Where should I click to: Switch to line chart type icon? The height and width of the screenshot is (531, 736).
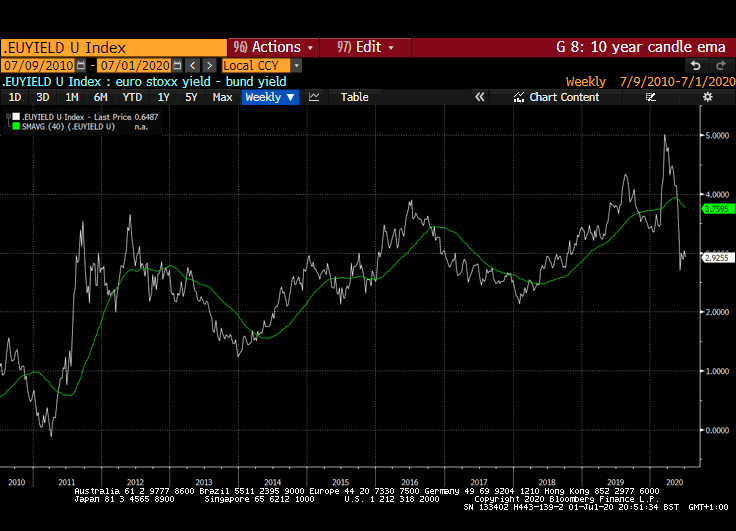click(x=314, y=97)
